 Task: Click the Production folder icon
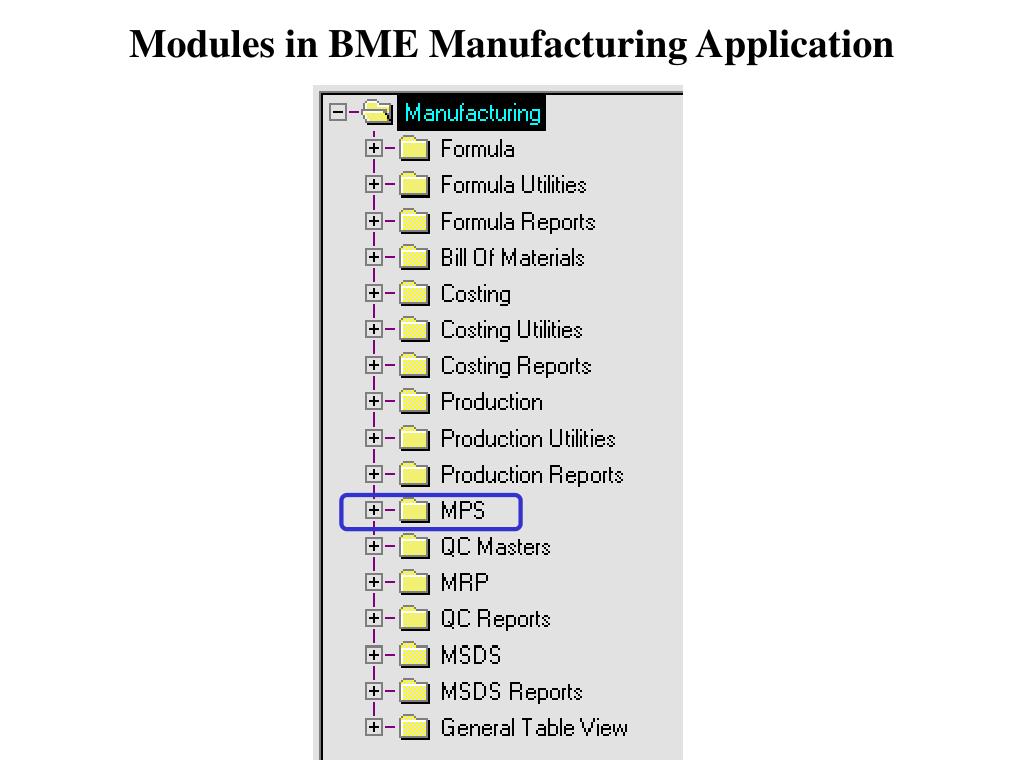(x=414, y=402)
